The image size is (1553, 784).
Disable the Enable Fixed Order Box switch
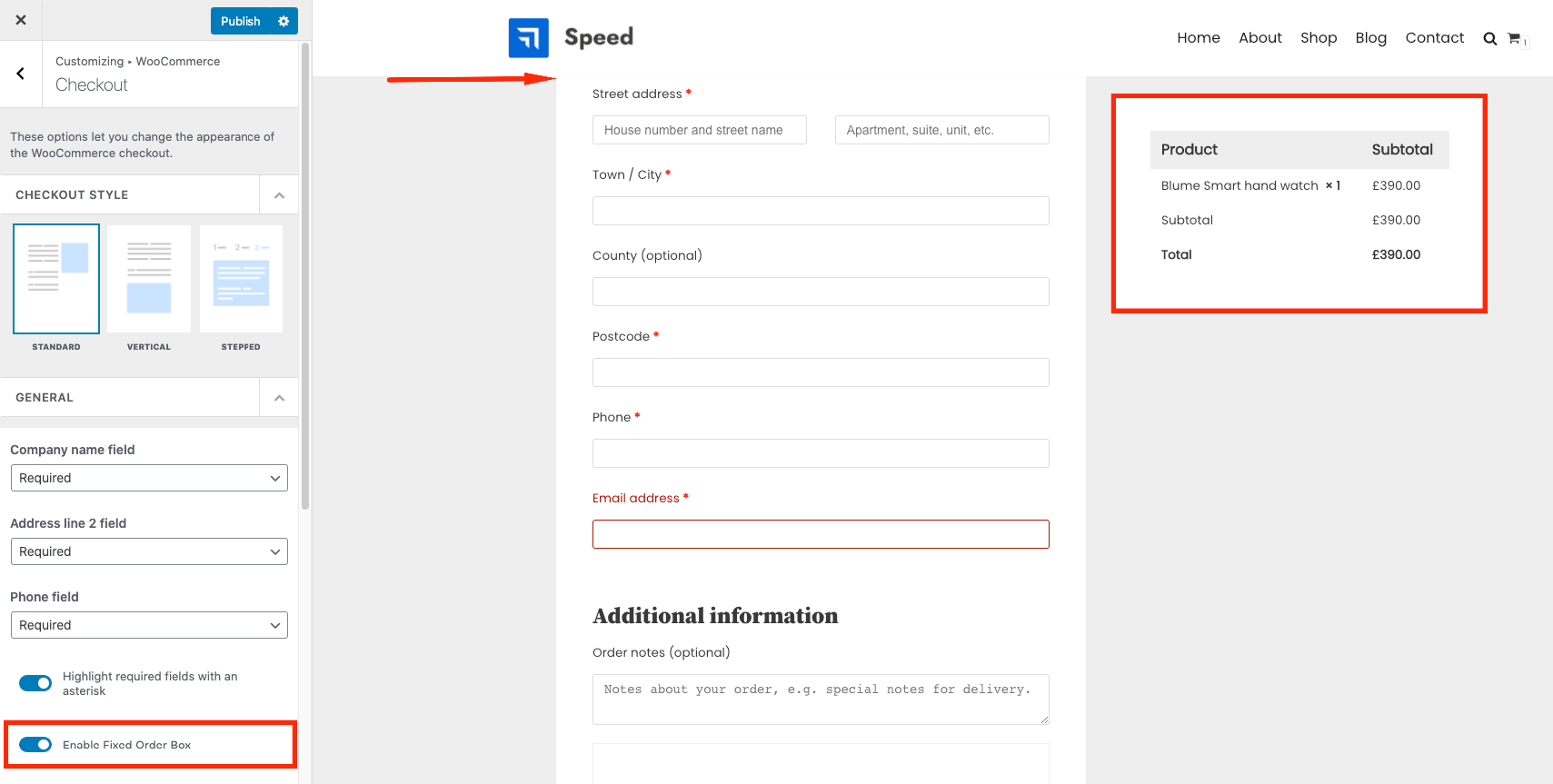[35, 745]
